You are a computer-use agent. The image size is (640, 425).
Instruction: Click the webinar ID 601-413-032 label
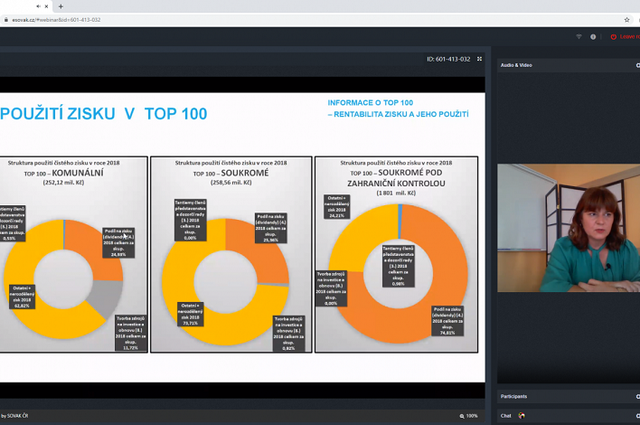pyautogui.click(x=447, y=59)
